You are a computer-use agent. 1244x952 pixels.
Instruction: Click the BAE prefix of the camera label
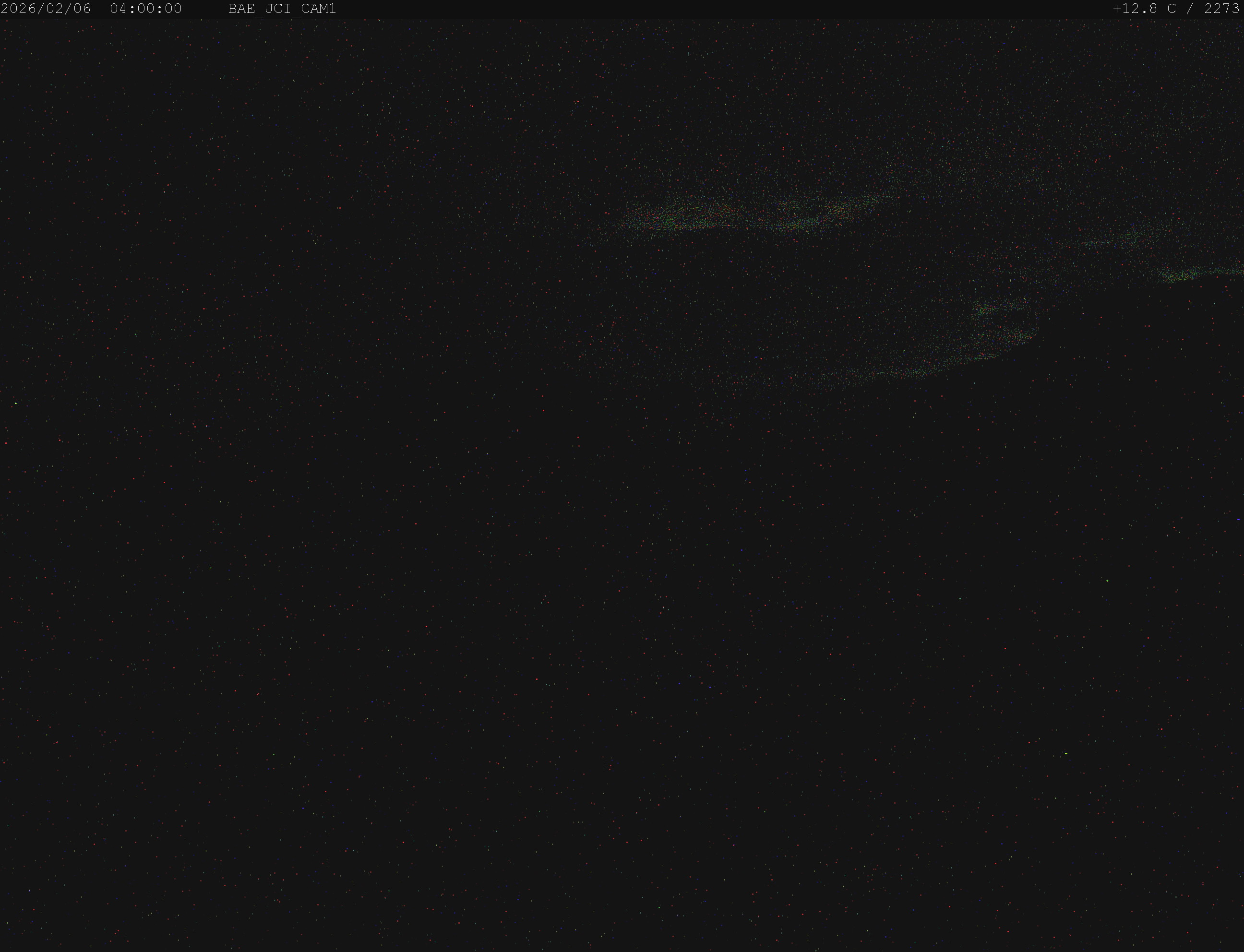pos(241,9)
